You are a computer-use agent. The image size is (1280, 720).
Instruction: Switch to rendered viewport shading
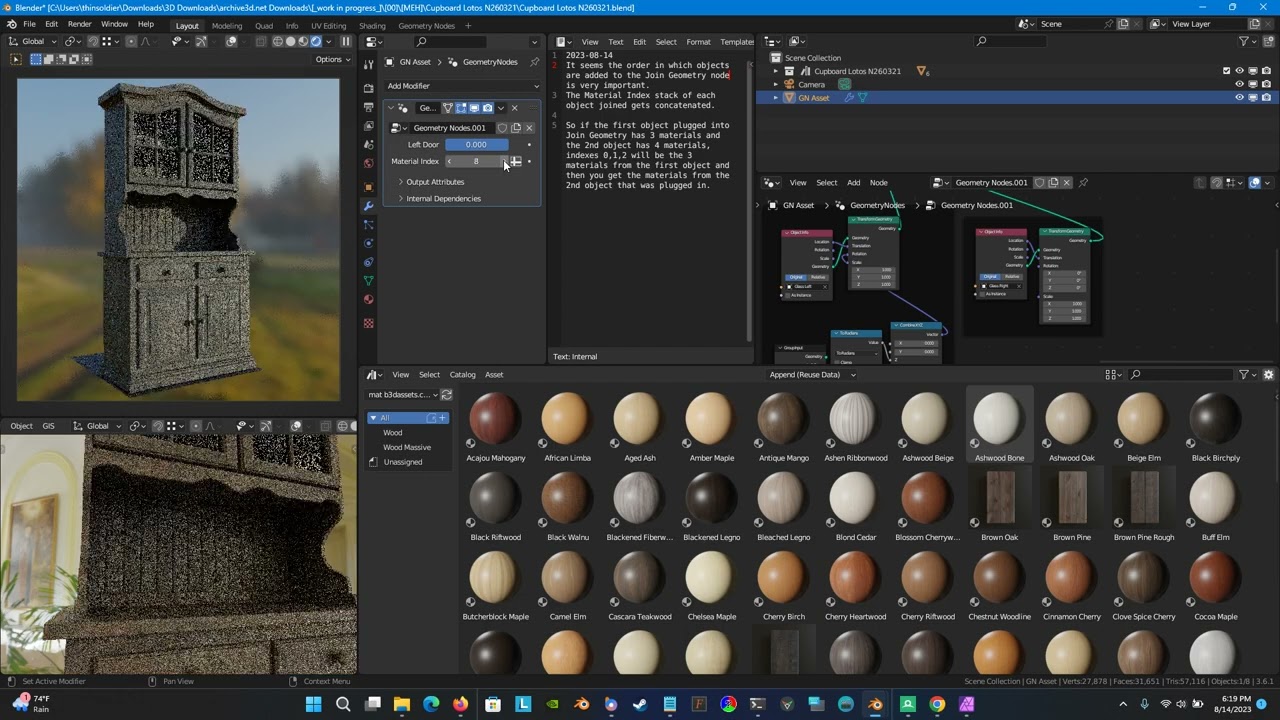click(316, 41)
